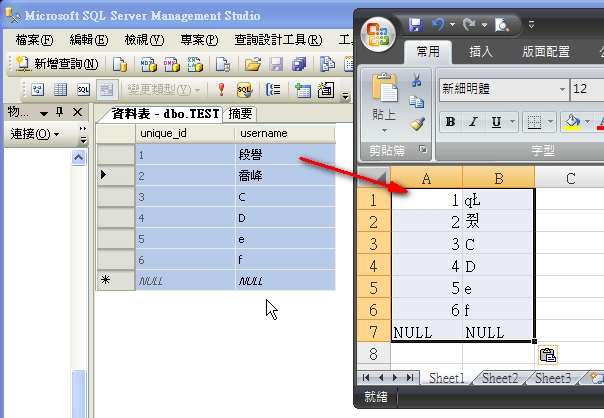Click the XMLA query icon in SSMS toolbar
This screenshot has height=418, width=604.
click(x=195, y=64)
